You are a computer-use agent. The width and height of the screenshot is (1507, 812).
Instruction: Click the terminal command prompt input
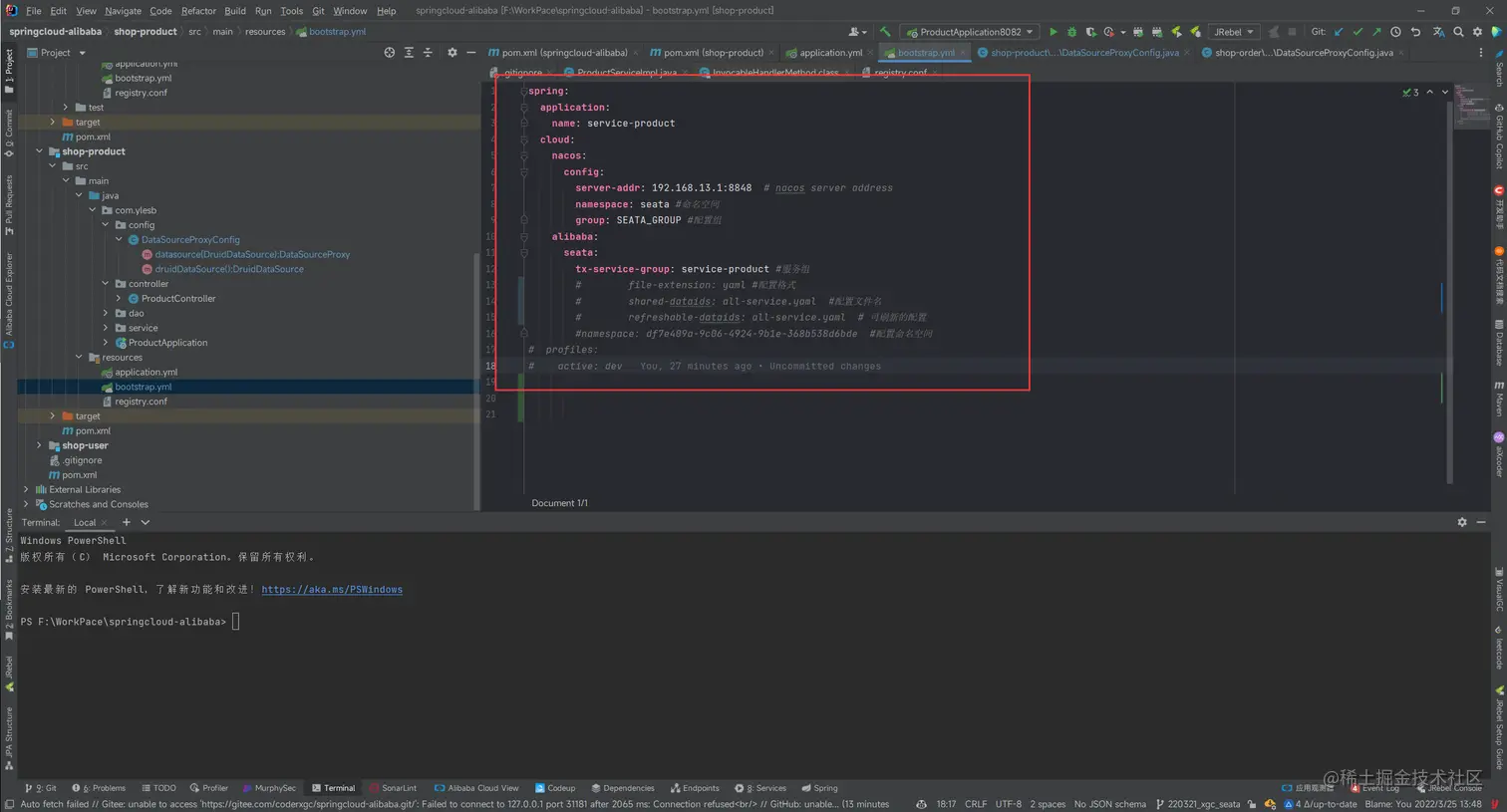235,622
